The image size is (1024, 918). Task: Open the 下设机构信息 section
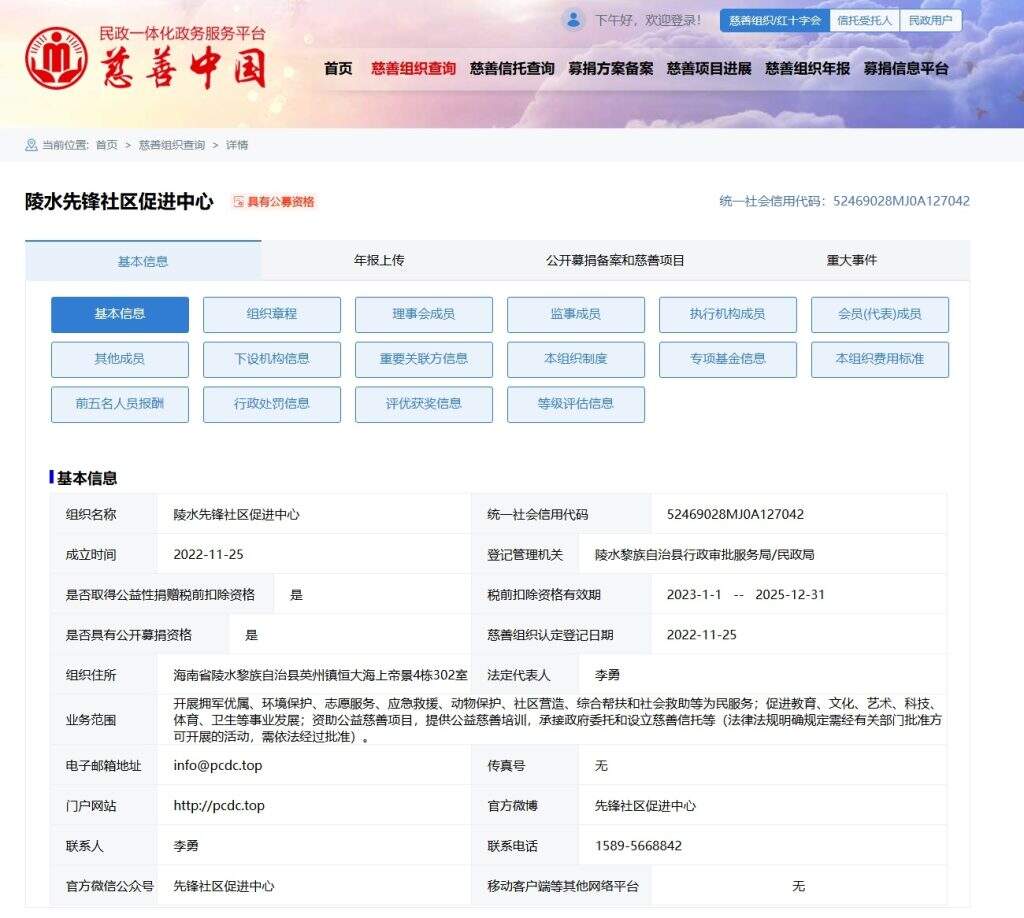[x=272, y=359]
